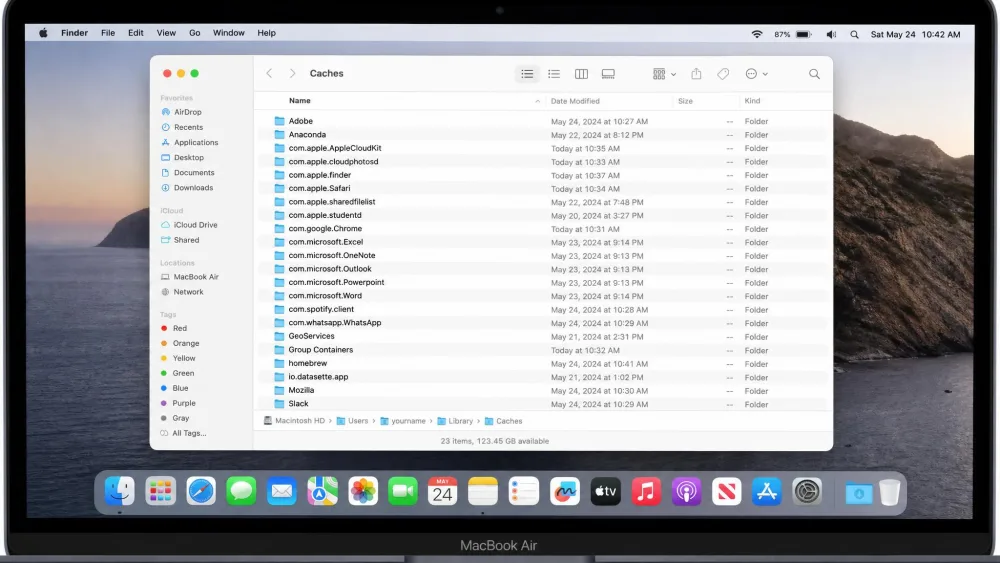Open the Group By dropdown in toolbar
Image resolution: width=1000 pixels, height=563 pixels.
664,74
